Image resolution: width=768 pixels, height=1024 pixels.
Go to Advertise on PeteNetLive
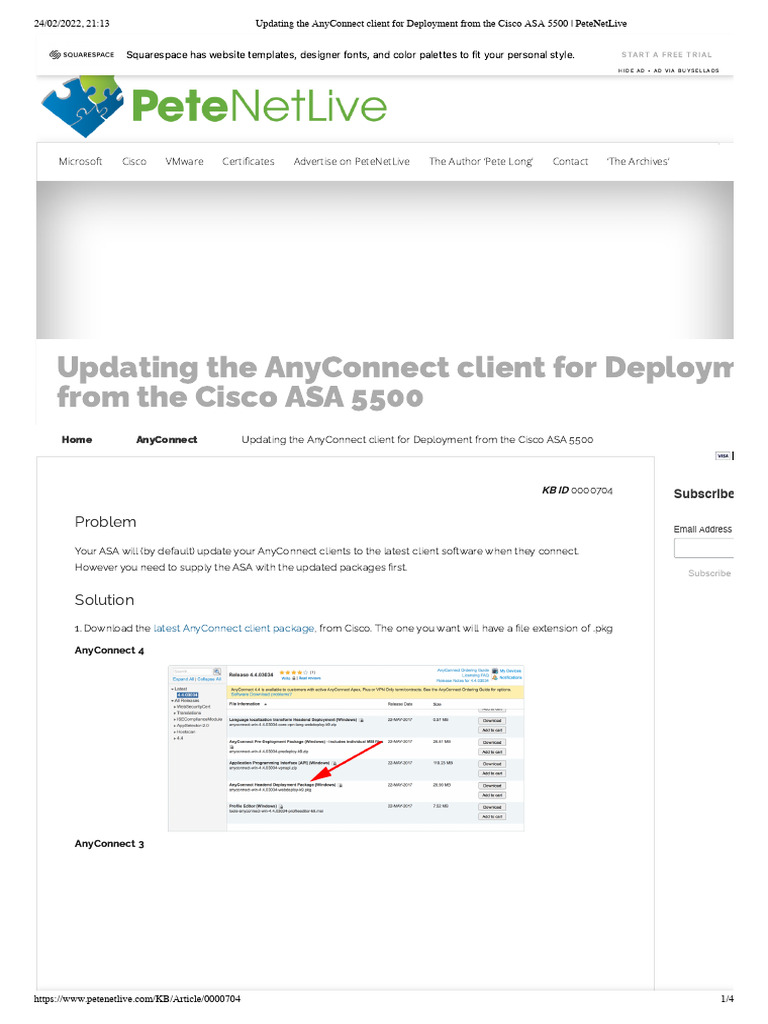click(x=351, y=161)
